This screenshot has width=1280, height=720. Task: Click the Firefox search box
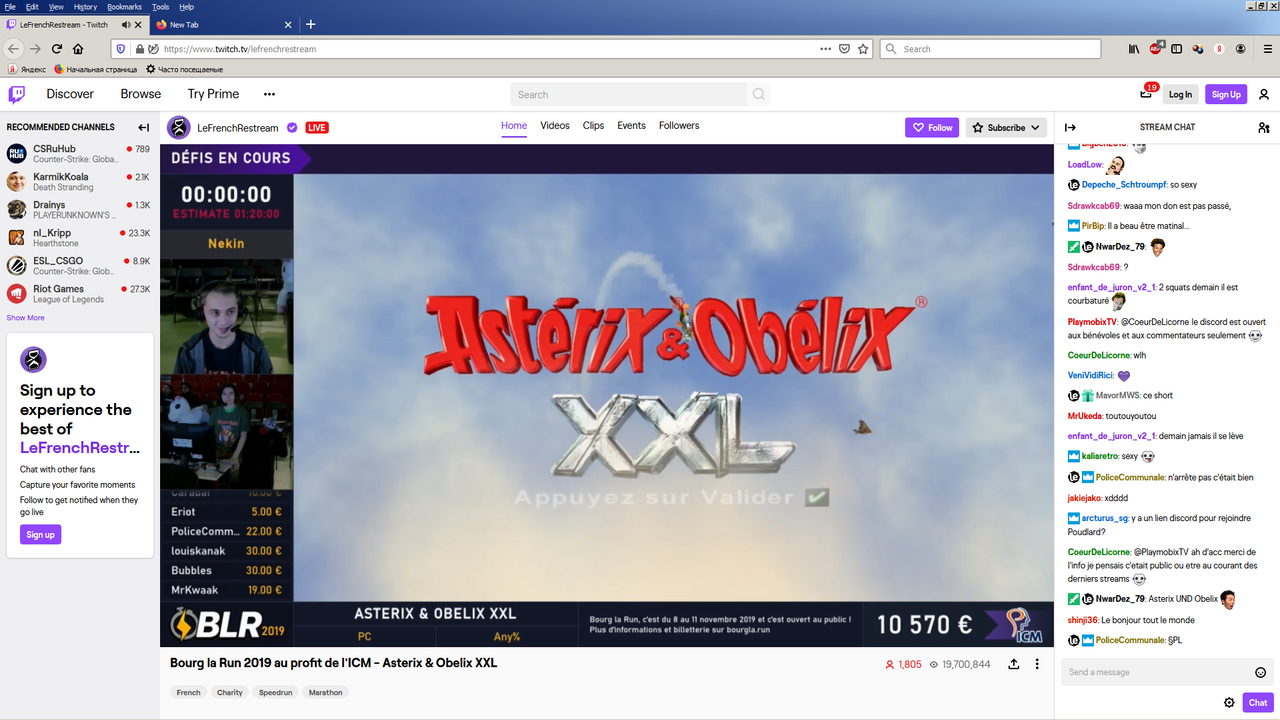pos(991,48)
